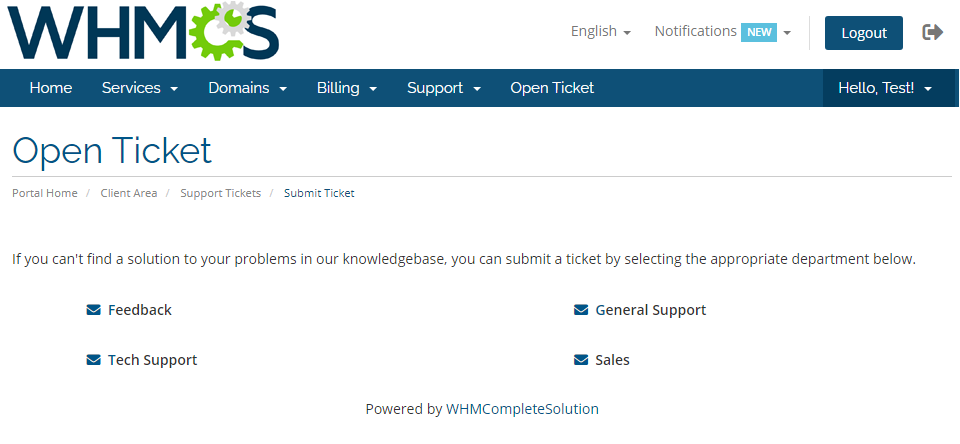Screen dimensions: 960x444
Task: Expand the Notifications dropdown
Action: pos(722,31)
